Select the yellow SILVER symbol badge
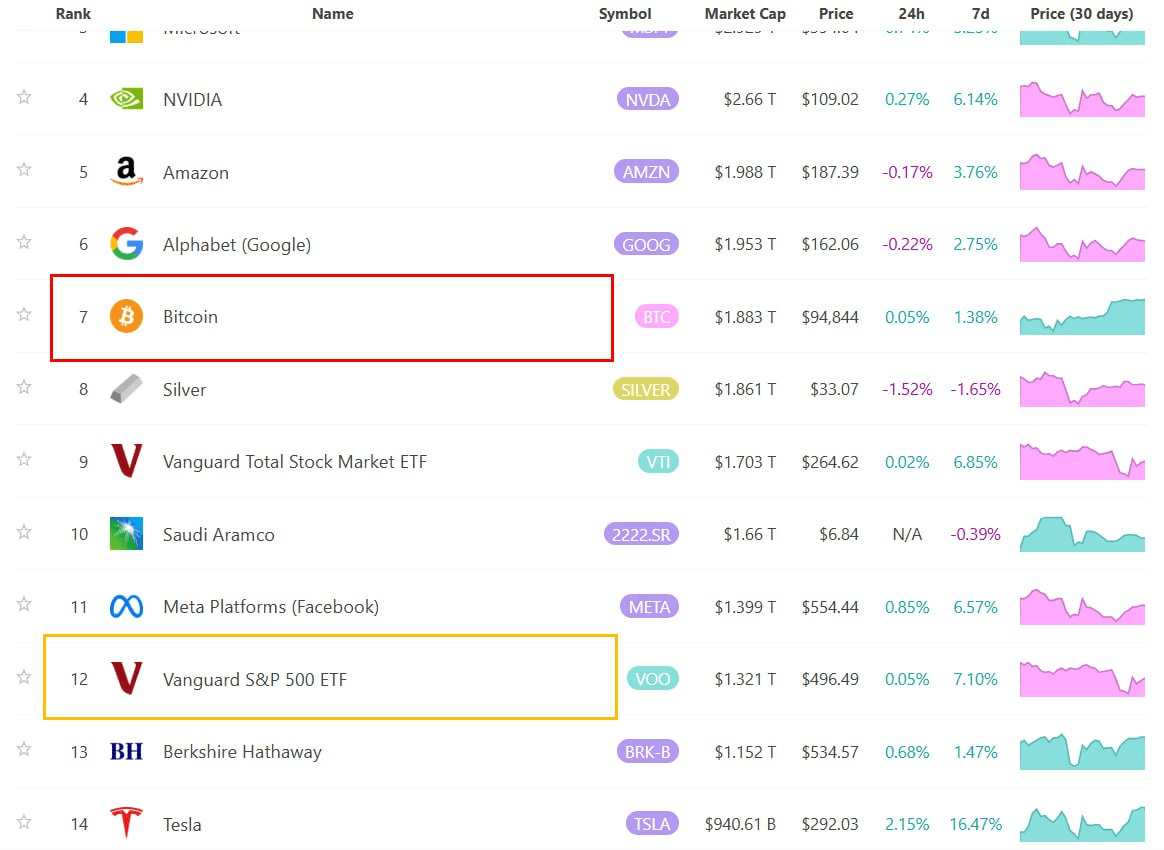The width and height of the screenshot is (1164, 850). pyautogui.click(x=645, y=389)
